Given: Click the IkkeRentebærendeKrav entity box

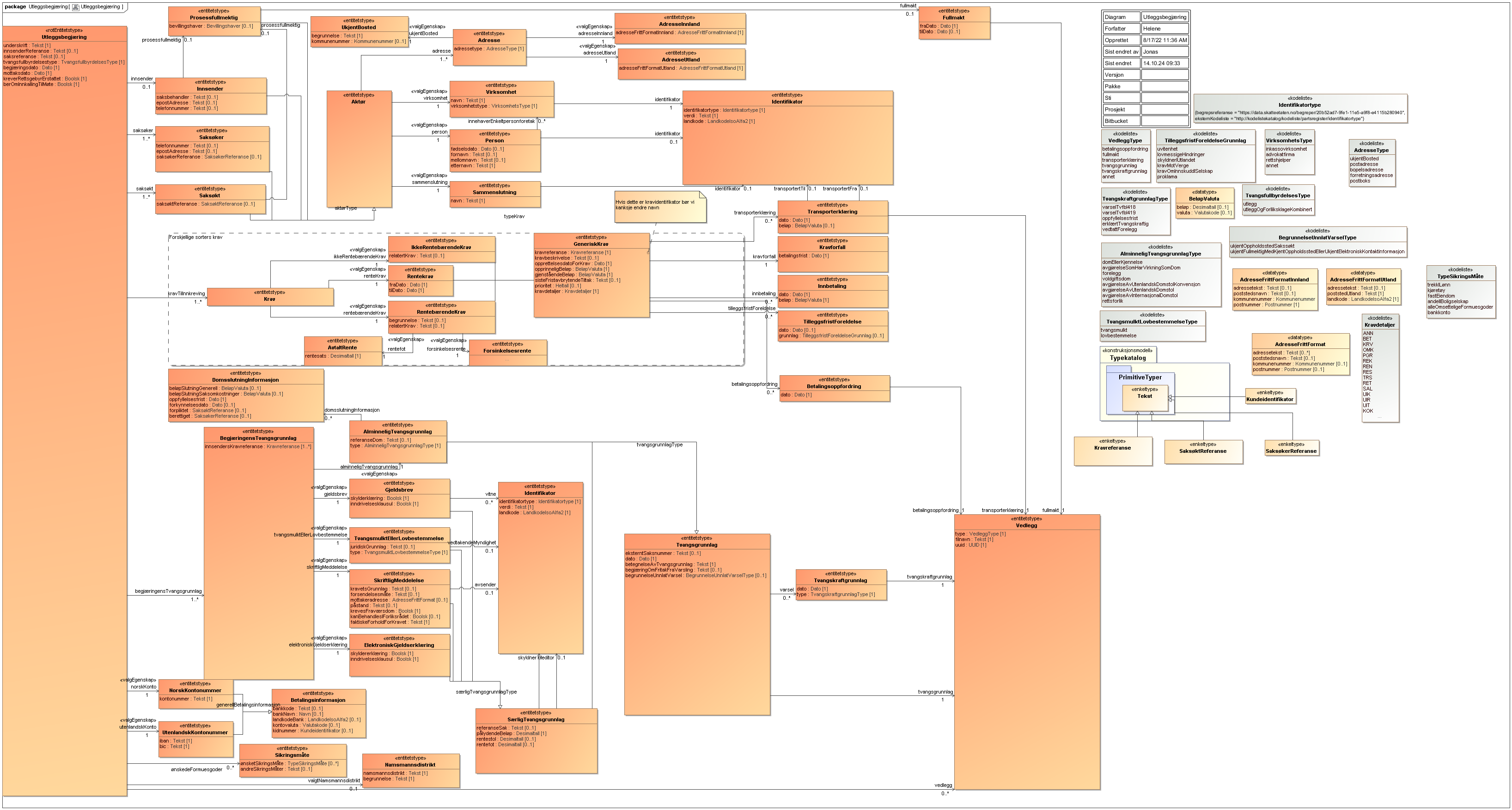Looking at the screenshot, I should [441, 250].
